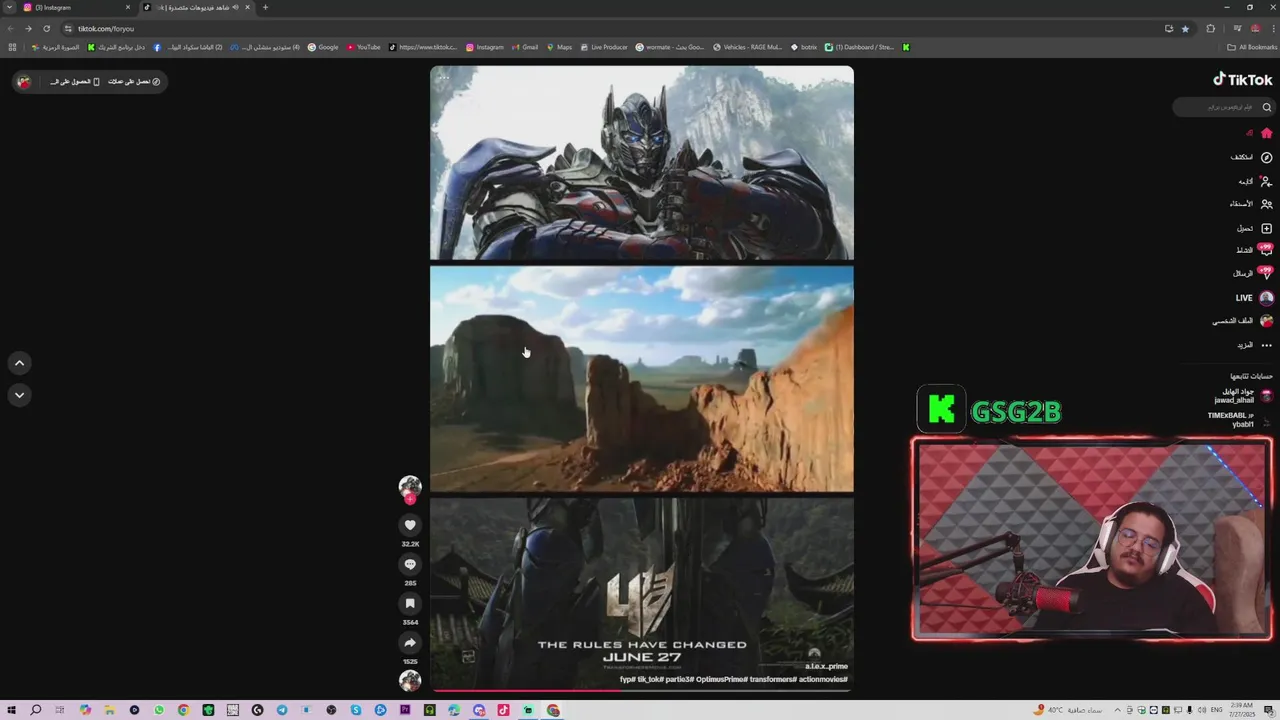Viewport: 1280px width, 720px height.
Task: Open Activity notifications with 99+ badge
Action: click(x=1266, y=250)
